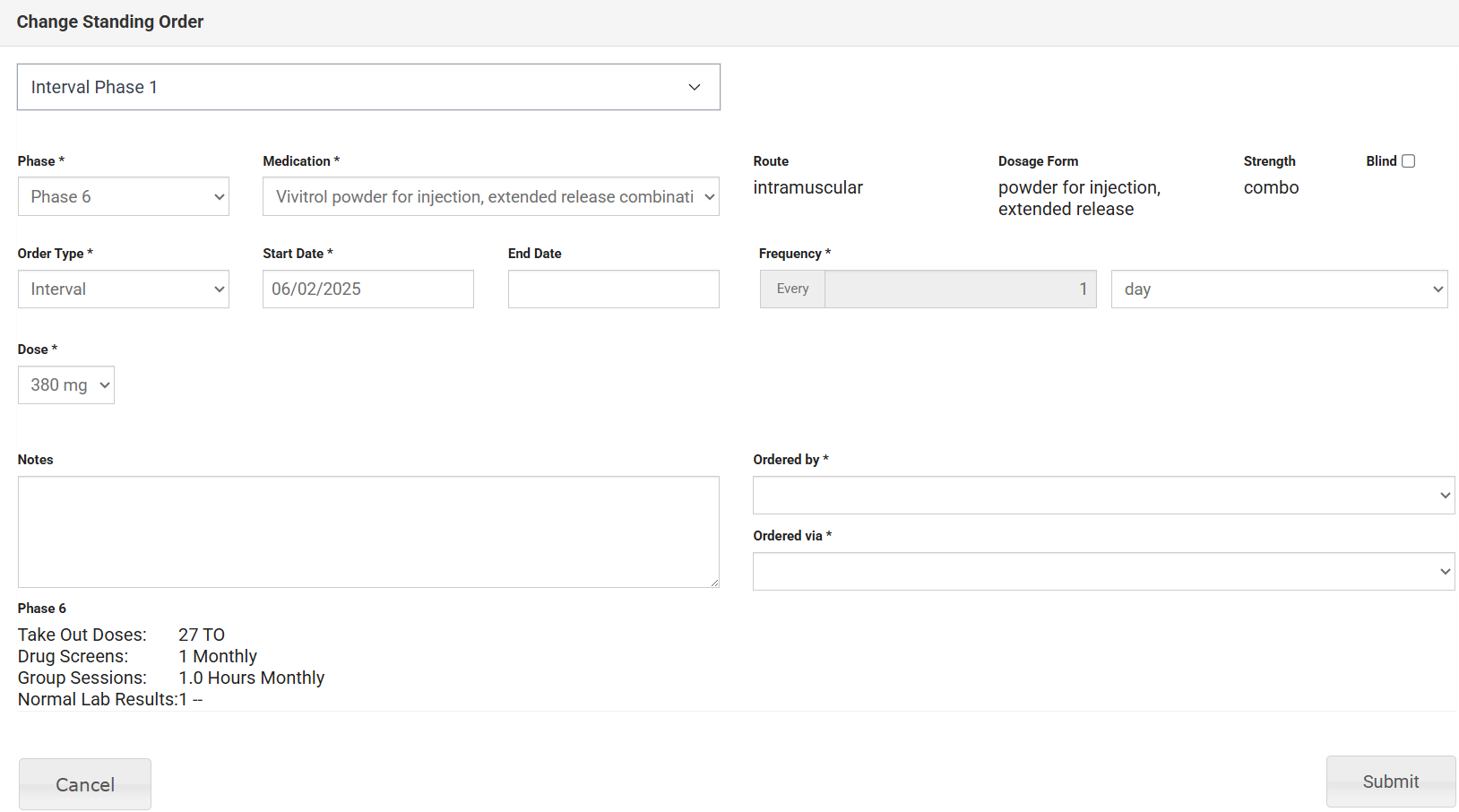Expand the Phase 6 dropdown
Screen dimensions: 1459x812
click(x=123, y=196)
